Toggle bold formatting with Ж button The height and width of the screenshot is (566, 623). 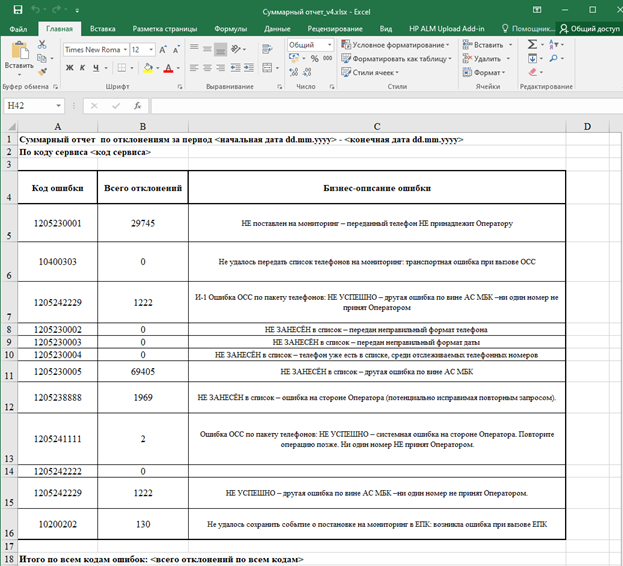(x=70, y=68)
